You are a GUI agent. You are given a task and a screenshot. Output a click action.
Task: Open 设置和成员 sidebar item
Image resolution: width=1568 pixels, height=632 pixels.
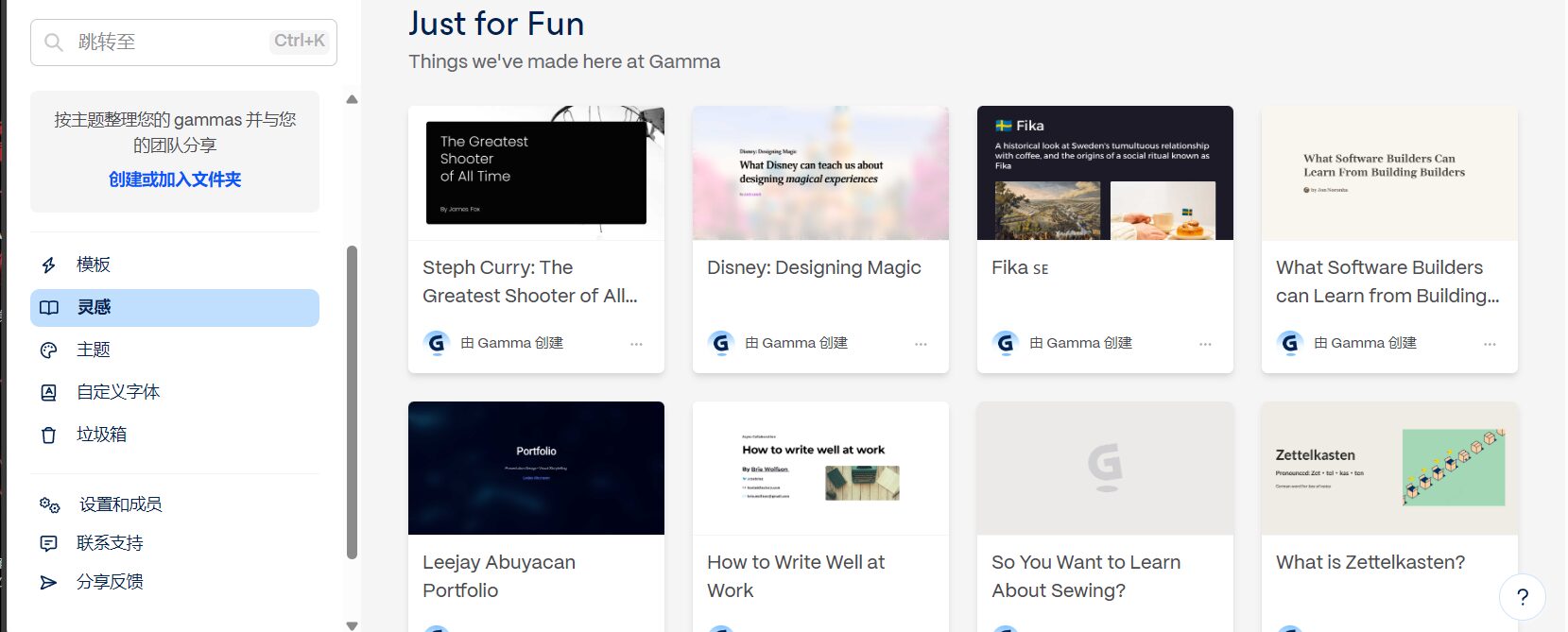click(175, 505)
